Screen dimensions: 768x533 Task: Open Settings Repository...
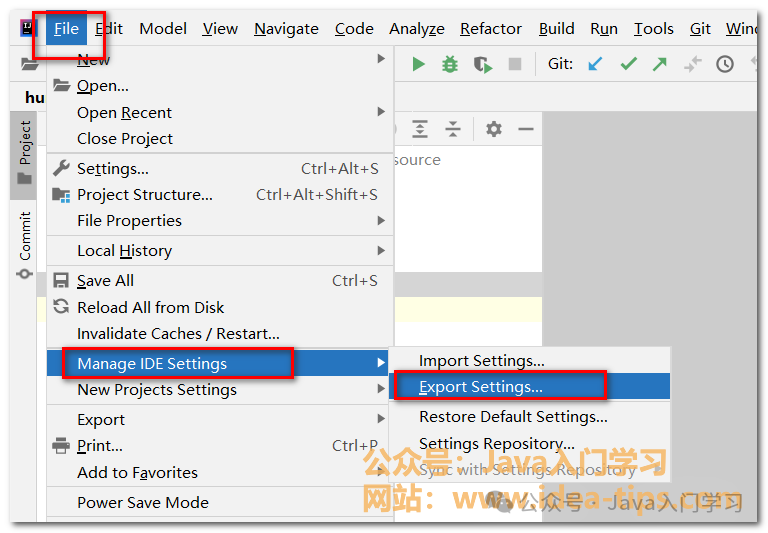[x=530, y=443]
